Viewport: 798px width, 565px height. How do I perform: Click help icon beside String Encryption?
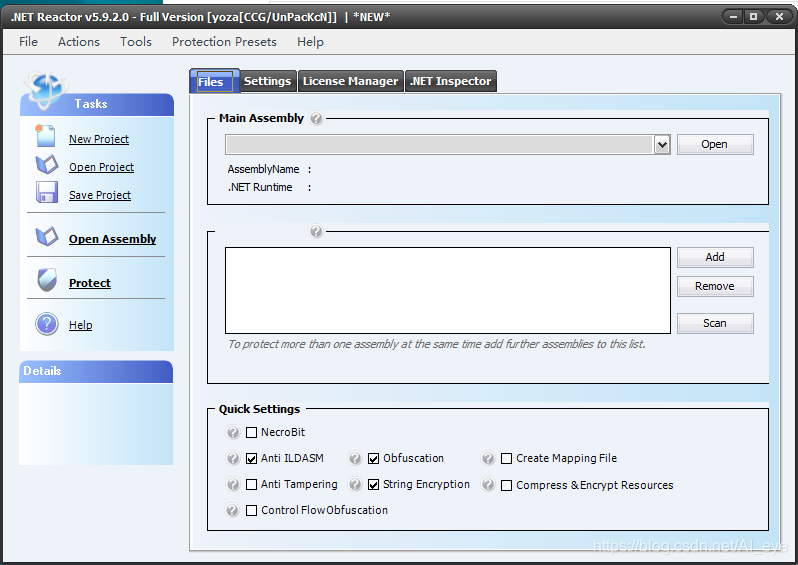click(x=355, y=484)
